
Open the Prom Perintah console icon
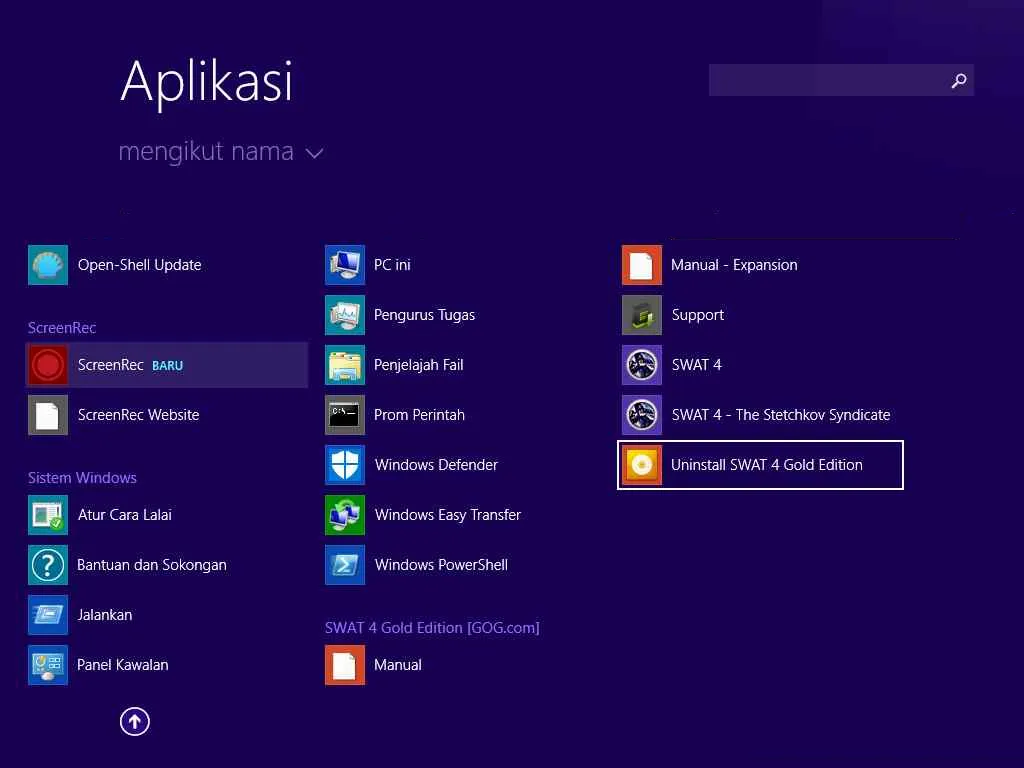[345, 415]
